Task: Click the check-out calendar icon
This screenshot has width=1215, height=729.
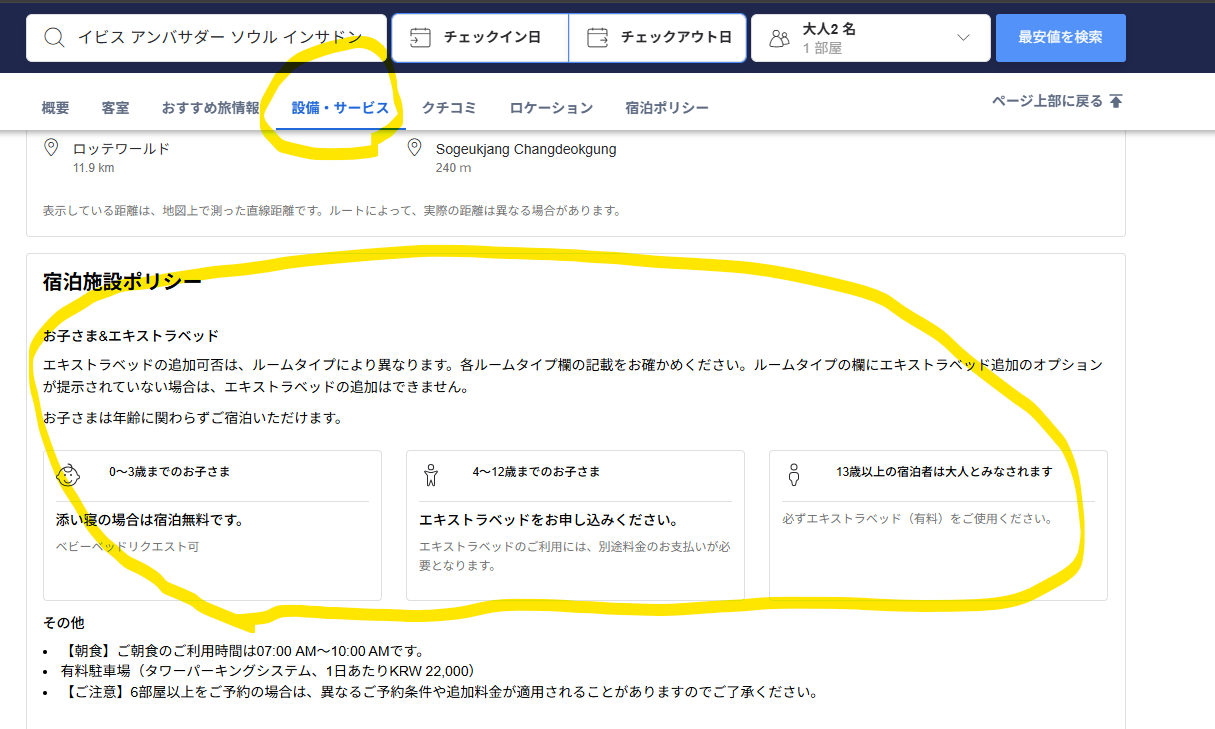Action: click(597, 38)
